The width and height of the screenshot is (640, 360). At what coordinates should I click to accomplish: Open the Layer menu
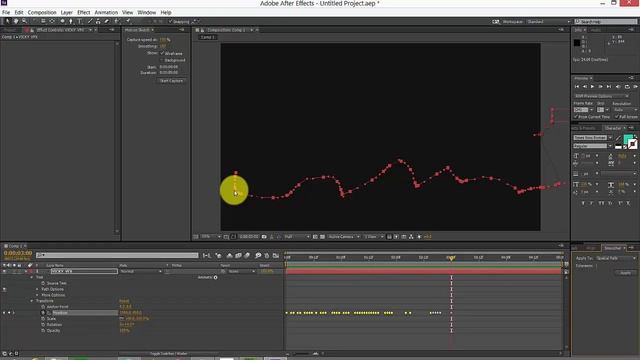point(67,13)
